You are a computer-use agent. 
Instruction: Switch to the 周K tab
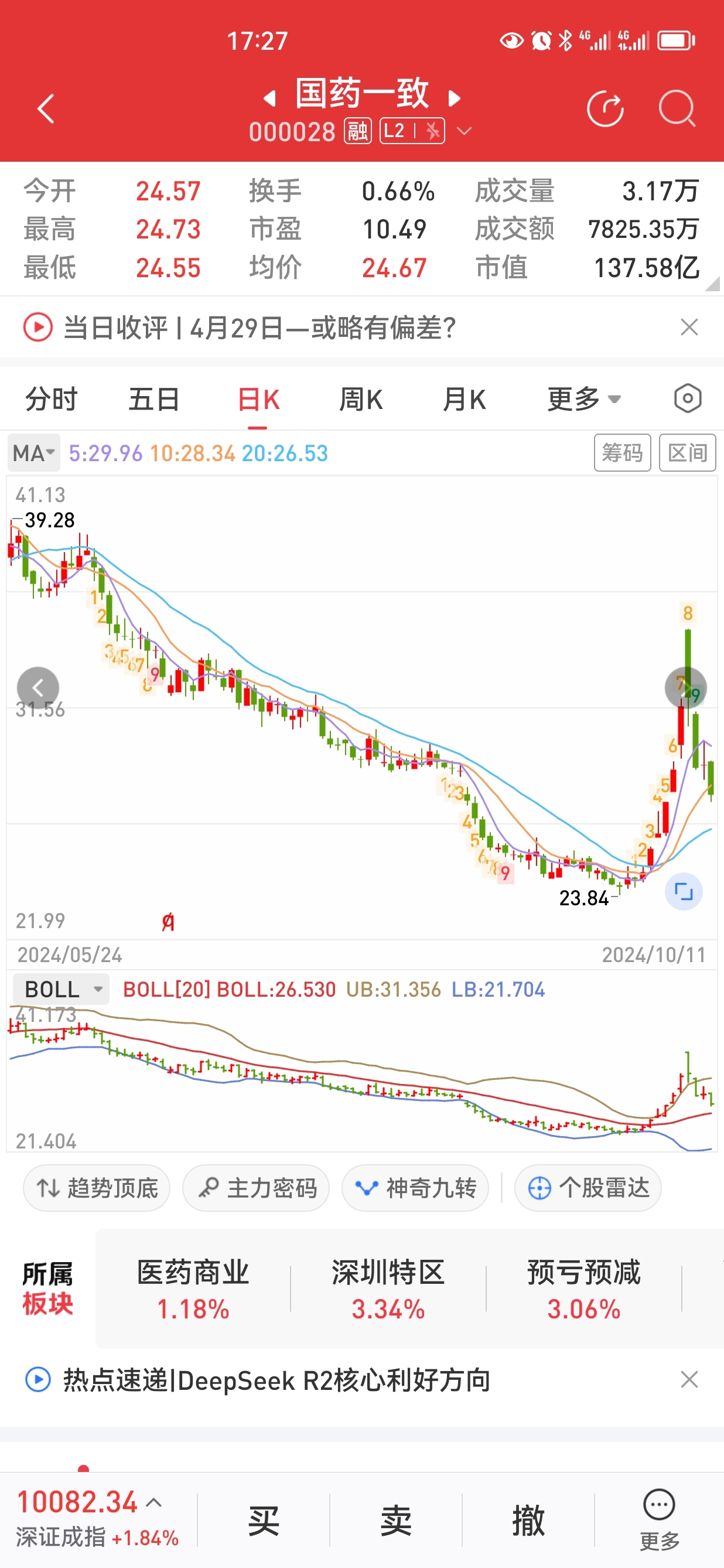pos(361,399)
